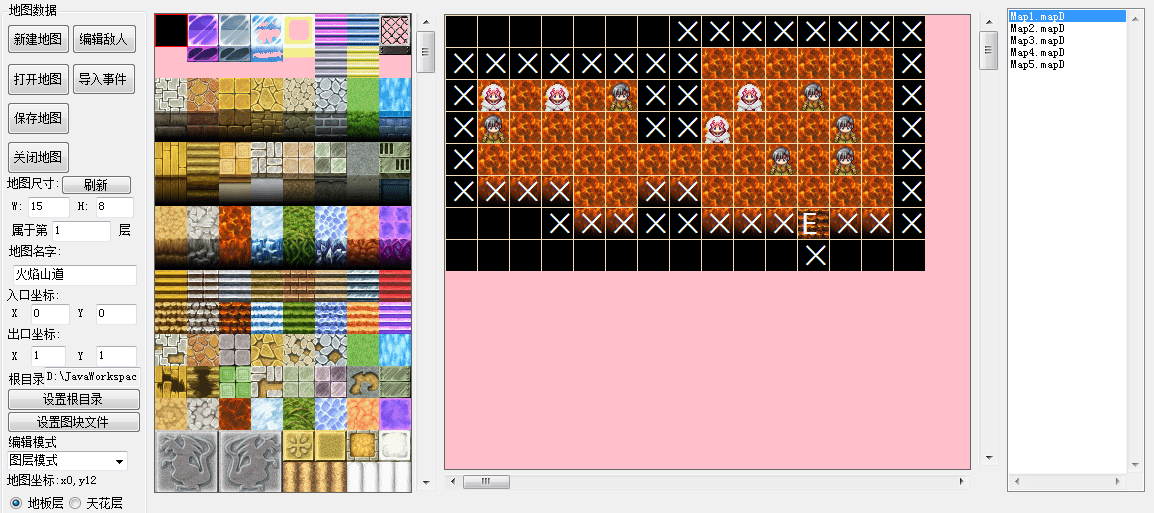The image size is (1154, 513).
Task: Select the plain yellow sand square tile
Action: click(330, 446)
